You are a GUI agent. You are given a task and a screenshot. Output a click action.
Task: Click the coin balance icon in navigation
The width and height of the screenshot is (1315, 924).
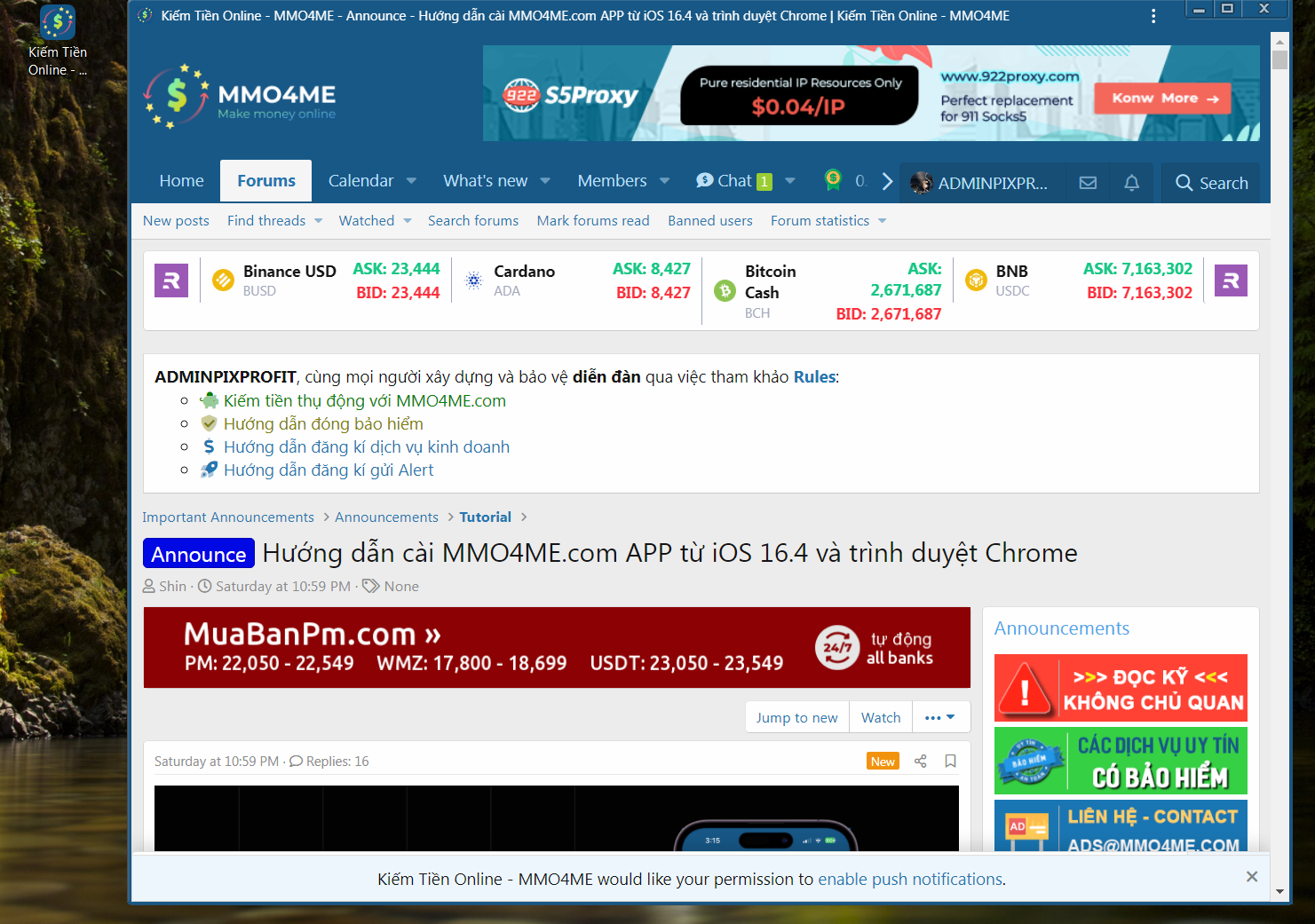click(x=833, y=180)
